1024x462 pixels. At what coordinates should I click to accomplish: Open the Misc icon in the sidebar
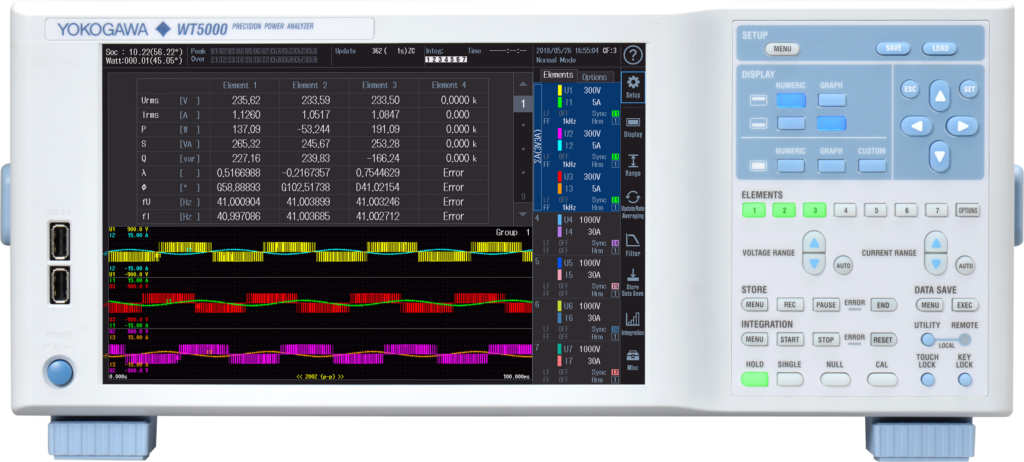pyautogui.click(x=632, y=359)
